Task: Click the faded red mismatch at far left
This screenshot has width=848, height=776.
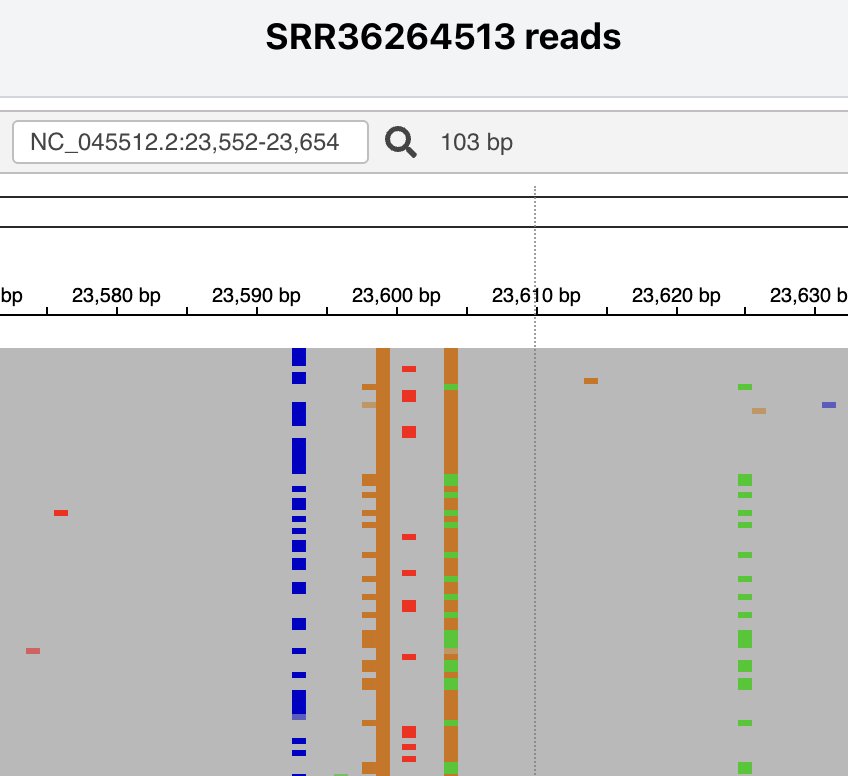Action: [33, 651]
